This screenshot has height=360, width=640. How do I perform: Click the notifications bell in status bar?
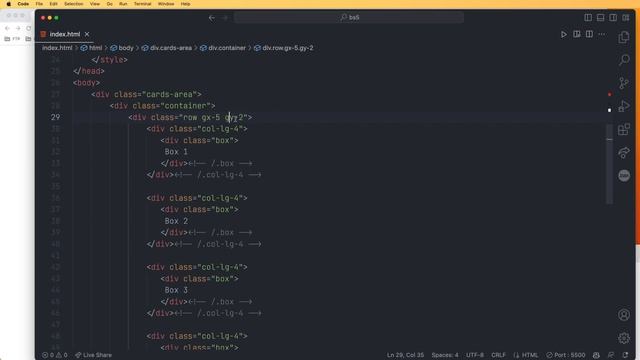coord(625,355)
